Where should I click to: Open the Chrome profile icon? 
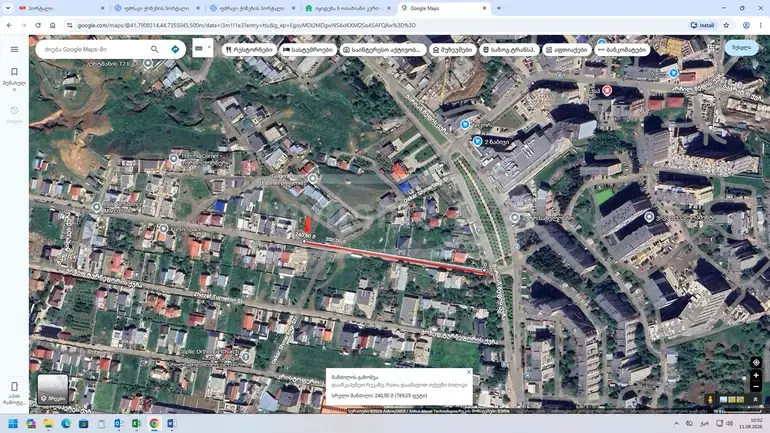pyautogui.click(x=746, y=25)
